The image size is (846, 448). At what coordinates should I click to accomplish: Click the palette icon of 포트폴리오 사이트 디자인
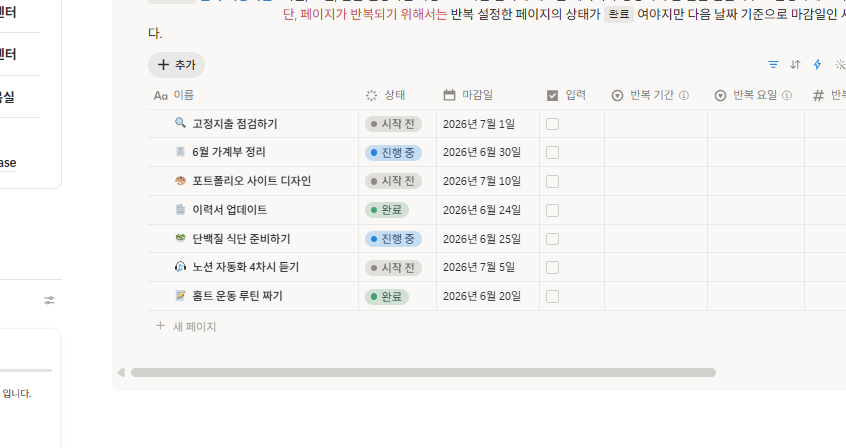coord(180,181)
